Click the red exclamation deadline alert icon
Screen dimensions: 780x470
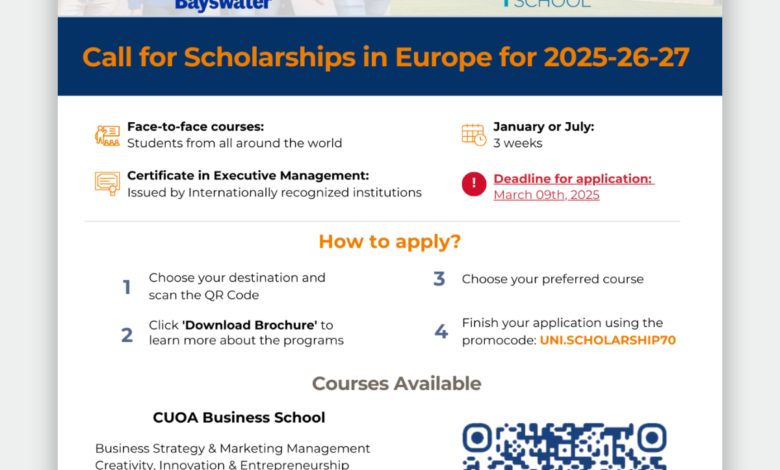[x=474, y=184]
